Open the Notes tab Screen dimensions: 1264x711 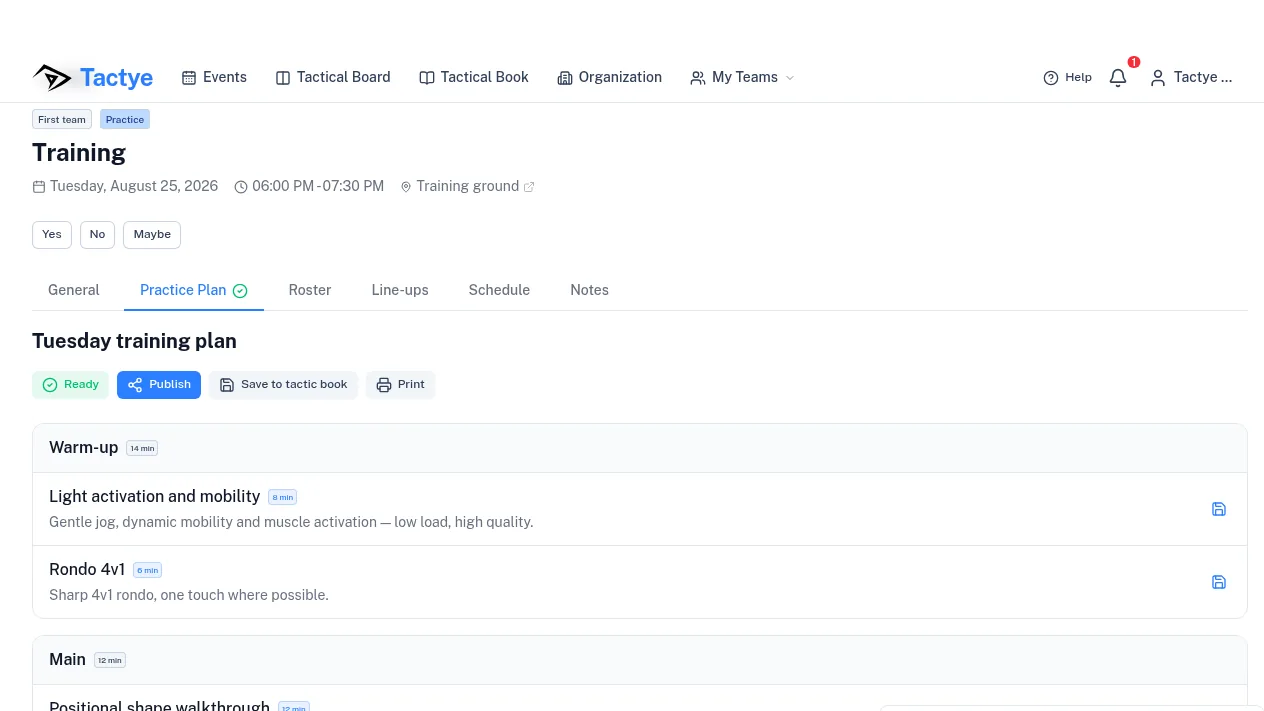pyautogui.click(x=589, y=290)
